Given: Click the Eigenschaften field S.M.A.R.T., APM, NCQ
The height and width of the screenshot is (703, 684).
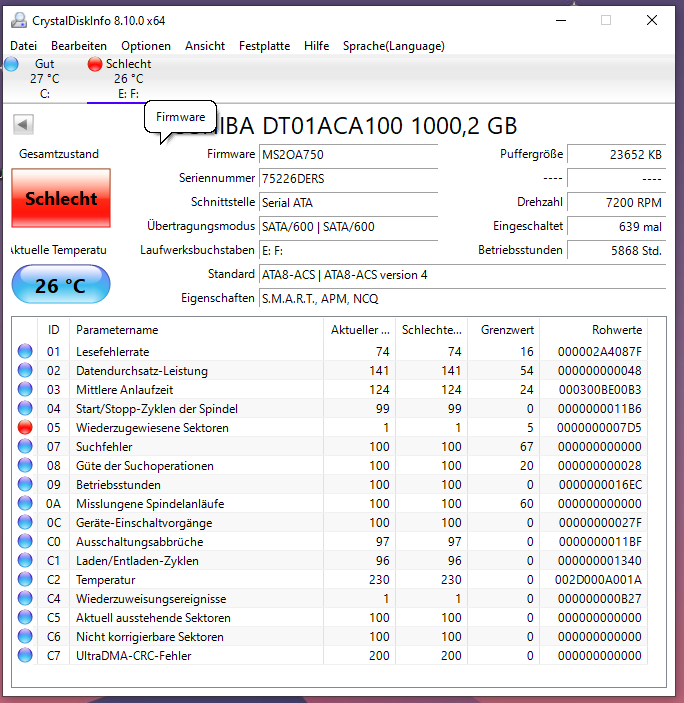Looking at the screenshot, I should click(x=462, y=298).
